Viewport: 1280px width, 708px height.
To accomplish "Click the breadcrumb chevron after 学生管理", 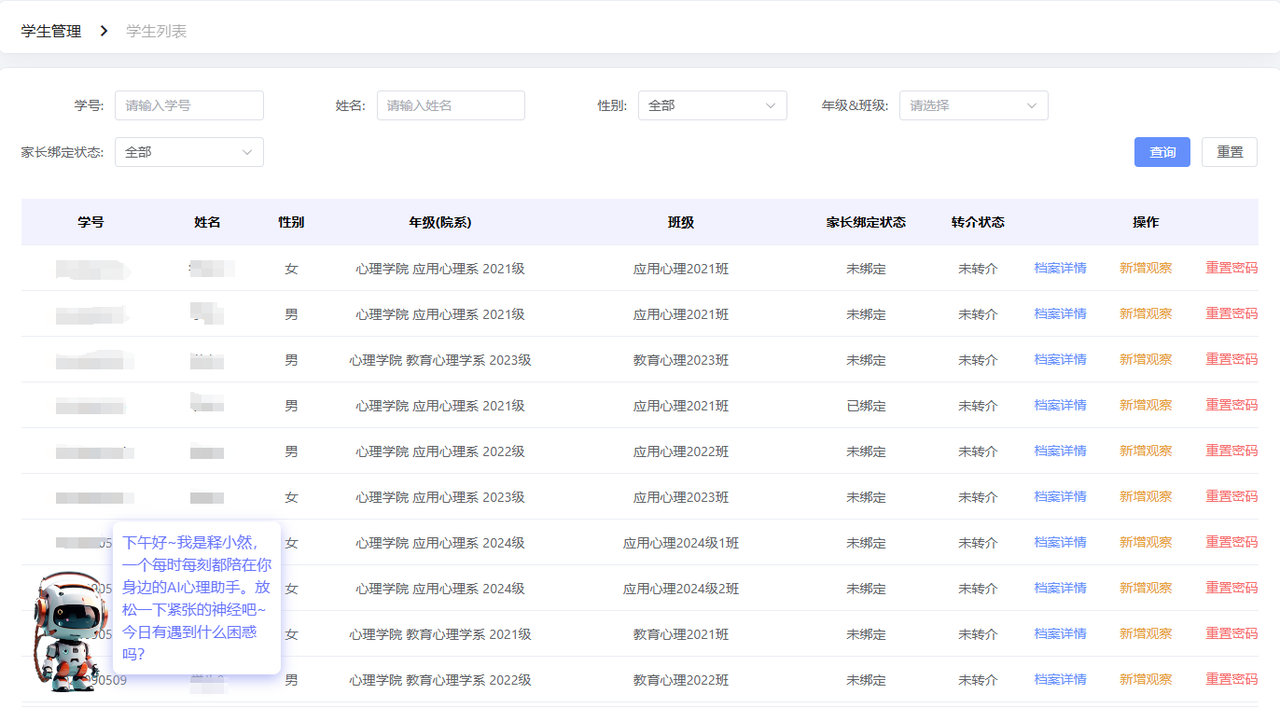I will tap(104, 31).
